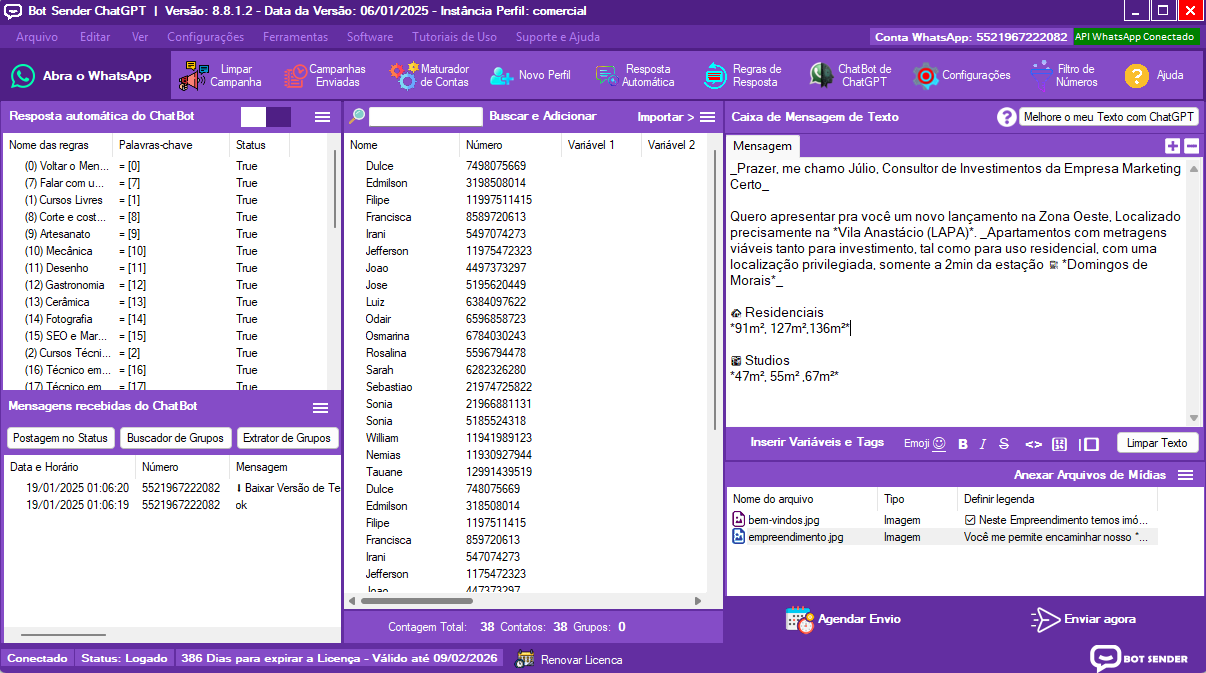The width and height of the screenshot is (1206, 673).
Task: Click the random numbers variable icon
Action: [1060, 444]
